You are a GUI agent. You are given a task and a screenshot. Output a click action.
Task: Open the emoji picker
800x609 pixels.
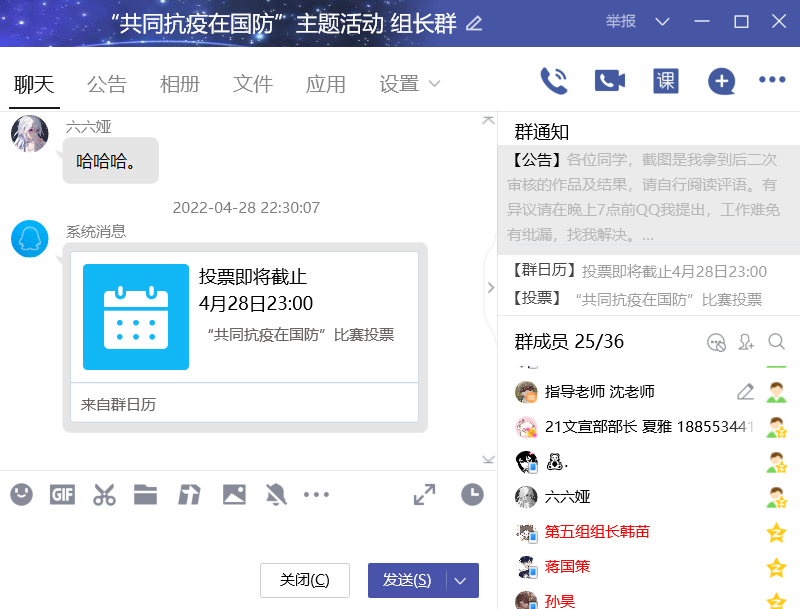[x=21, y=493]
